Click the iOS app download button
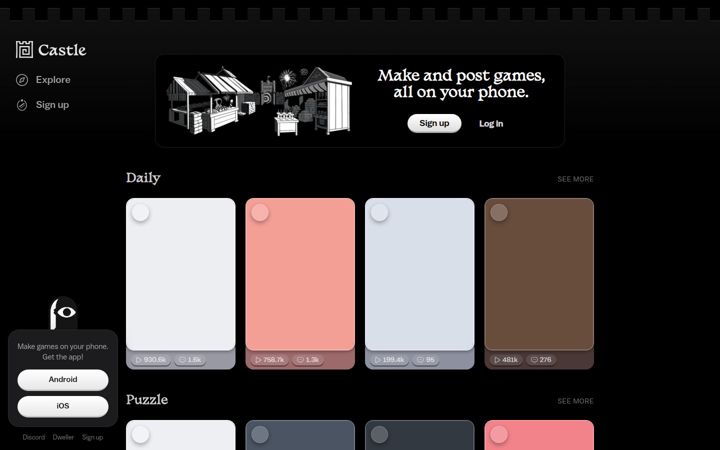Image resolution: width=720 pixels, height=450 pixels. pos(63,406)
